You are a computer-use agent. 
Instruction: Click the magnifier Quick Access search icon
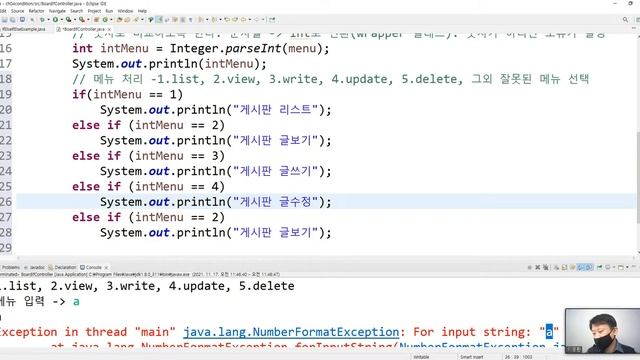(x=625, y=20)
